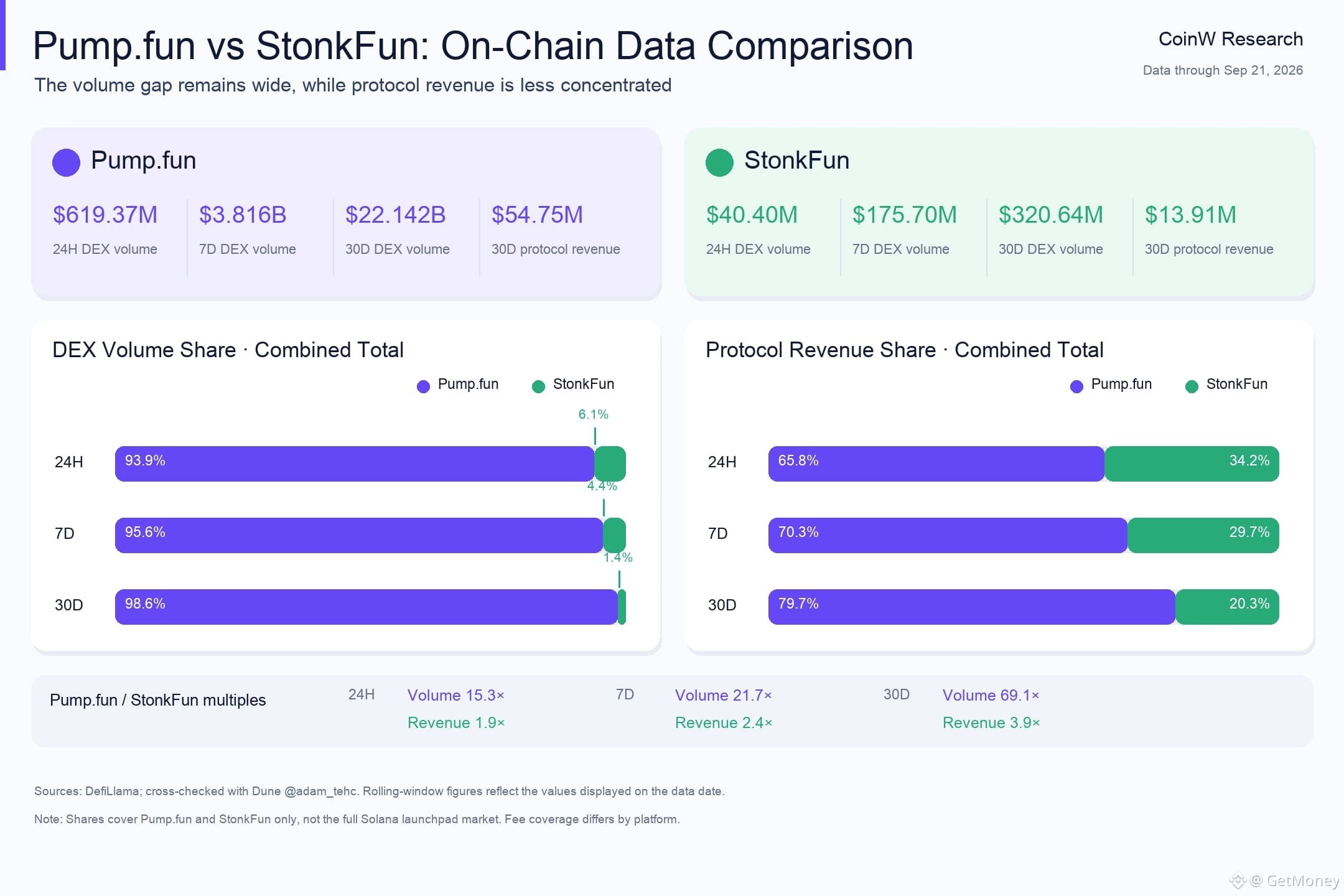Screen dimensions: 1344x896
Task: Click the DEX Volume Share chart title
Action: [228, 350]
